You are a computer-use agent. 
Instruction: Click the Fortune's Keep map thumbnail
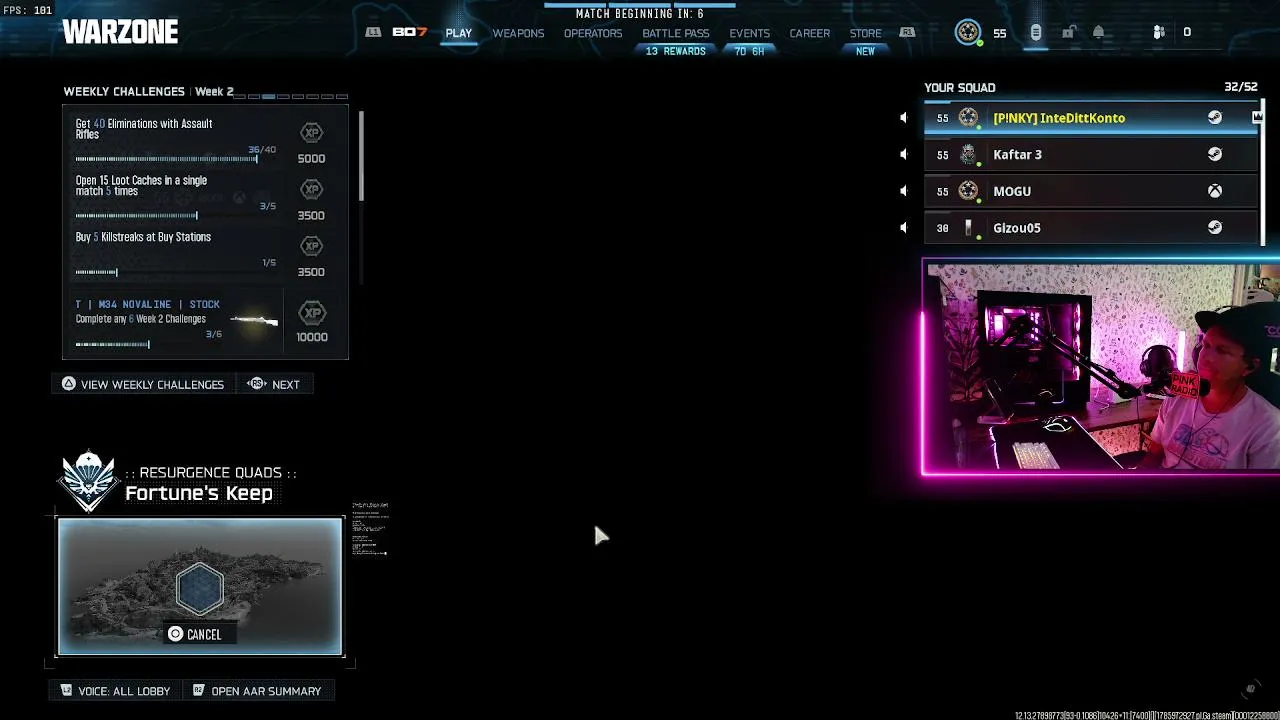(200, 586)
